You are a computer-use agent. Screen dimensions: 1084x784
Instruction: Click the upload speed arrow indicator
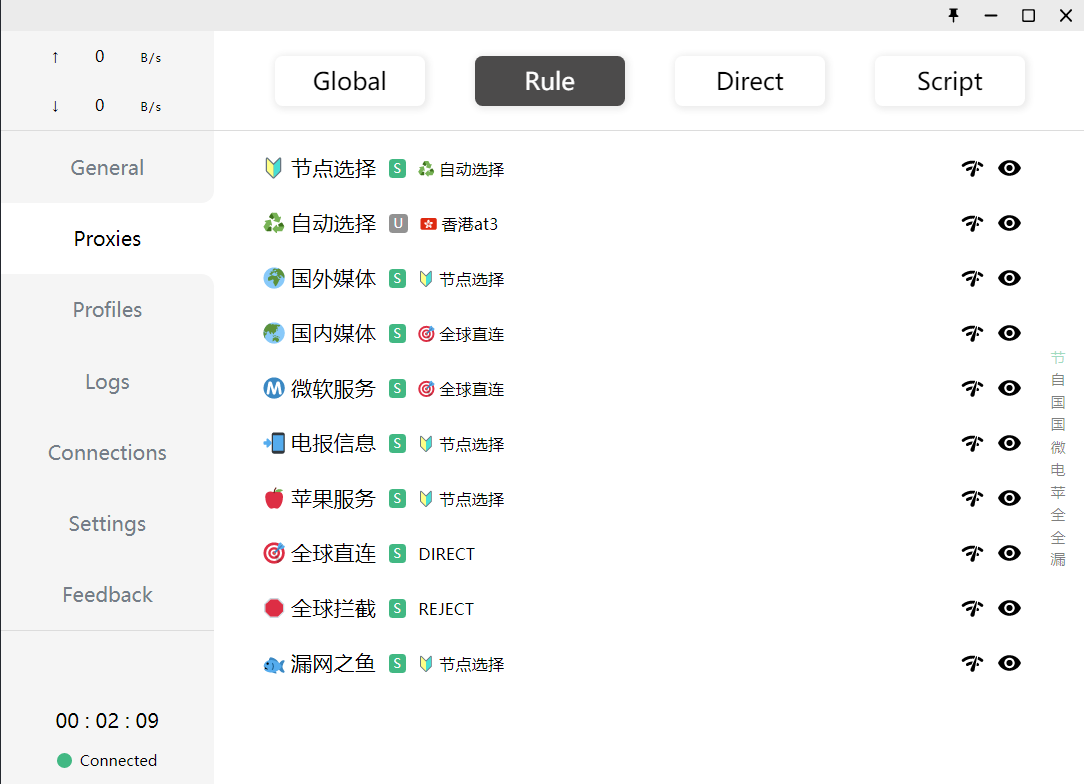point(55,57)
